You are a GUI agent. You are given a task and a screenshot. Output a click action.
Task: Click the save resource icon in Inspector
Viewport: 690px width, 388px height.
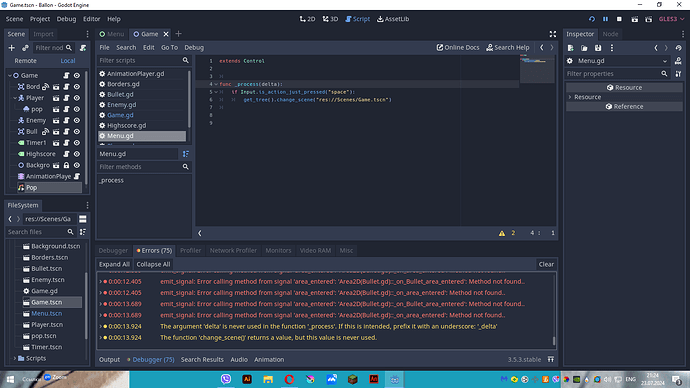pyautogui.click(x=598, y=48)
